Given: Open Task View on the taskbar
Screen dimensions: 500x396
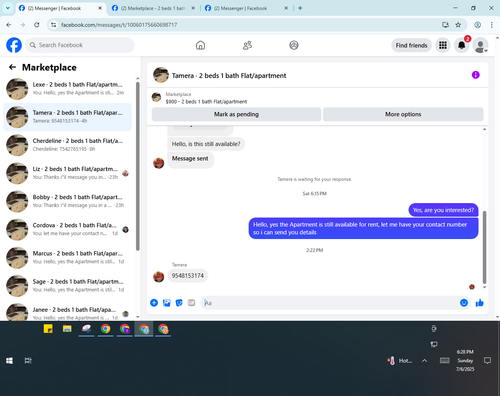Looking at the screenshot, I should pyautogui.click(x=28, y=360).
